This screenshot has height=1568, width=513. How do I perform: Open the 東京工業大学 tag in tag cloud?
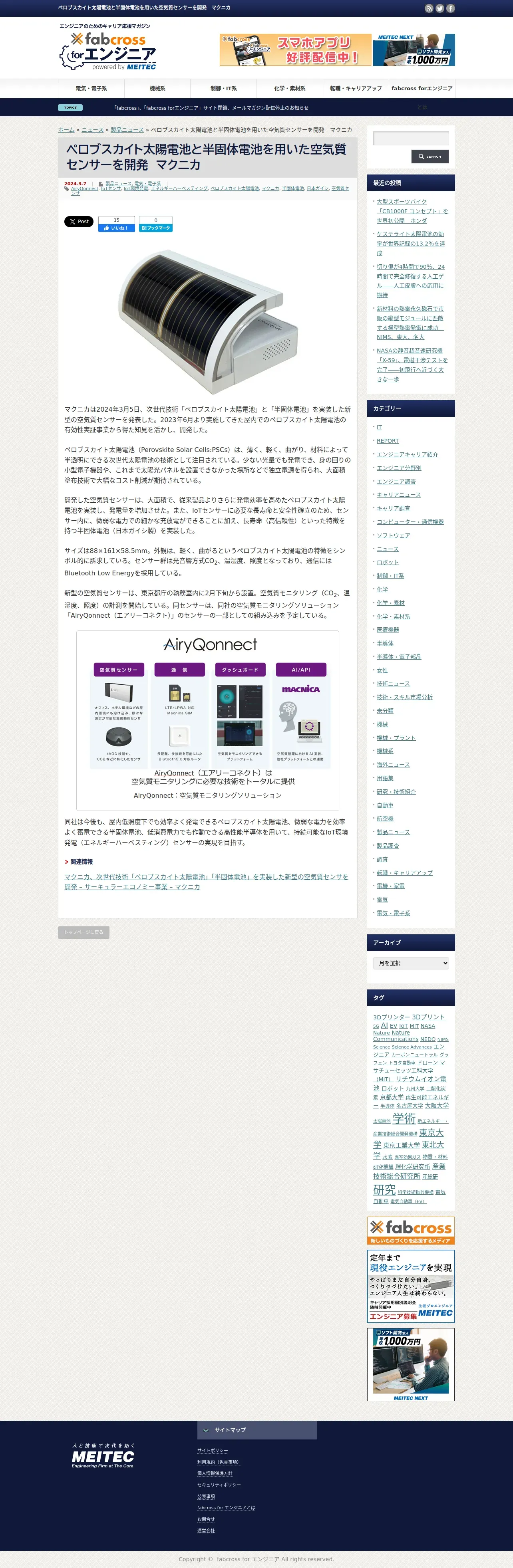(402, 1145)
